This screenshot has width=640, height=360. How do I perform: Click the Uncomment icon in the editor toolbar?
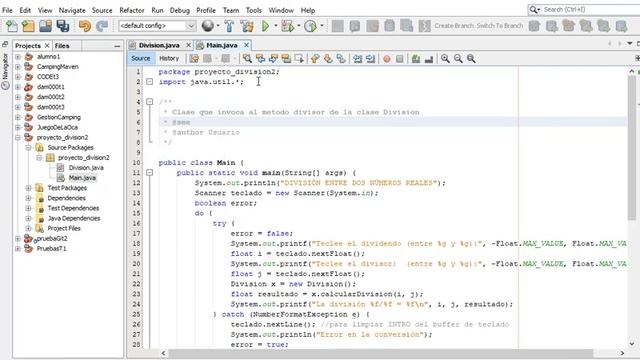429,59
